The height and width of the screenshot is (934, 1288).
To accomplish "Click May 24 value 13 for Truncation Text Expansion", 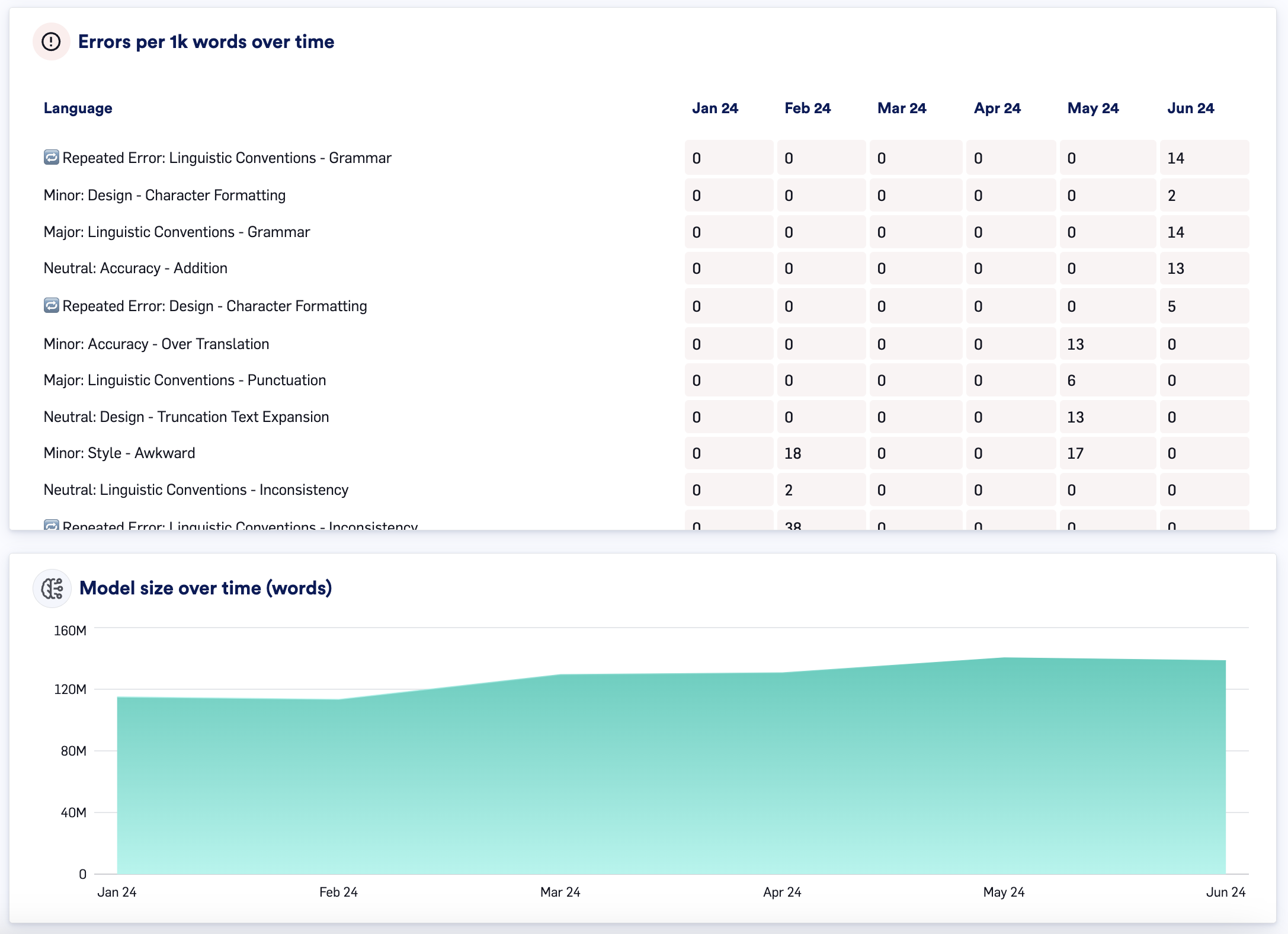I will tap(1108, 417).
